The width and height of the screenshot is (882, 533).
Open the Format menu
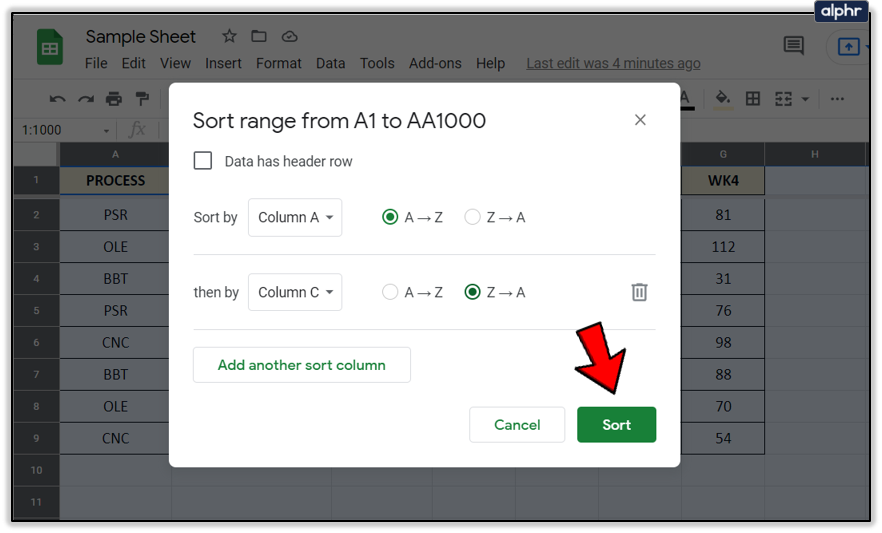click(278, 63)
